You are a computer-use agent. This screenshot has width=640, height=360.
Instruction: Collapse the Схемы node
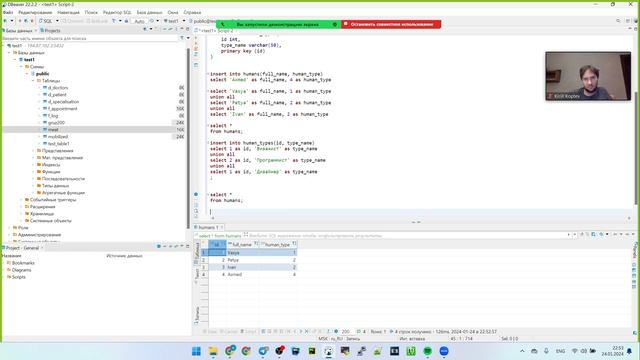(22, 67)
